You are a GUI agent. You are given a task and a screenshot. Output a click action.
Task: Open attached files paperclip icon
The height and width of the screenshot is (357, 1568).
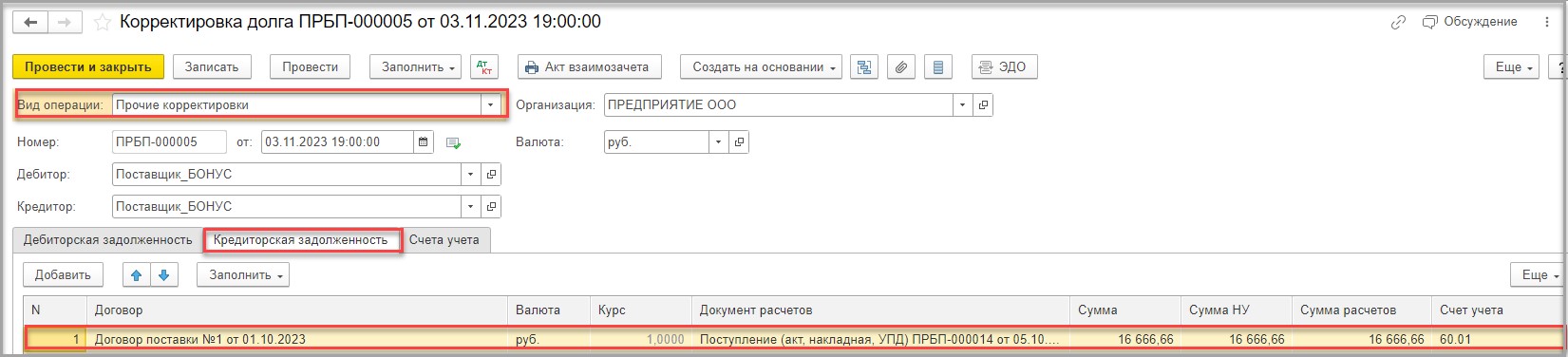tap(901, 67)
